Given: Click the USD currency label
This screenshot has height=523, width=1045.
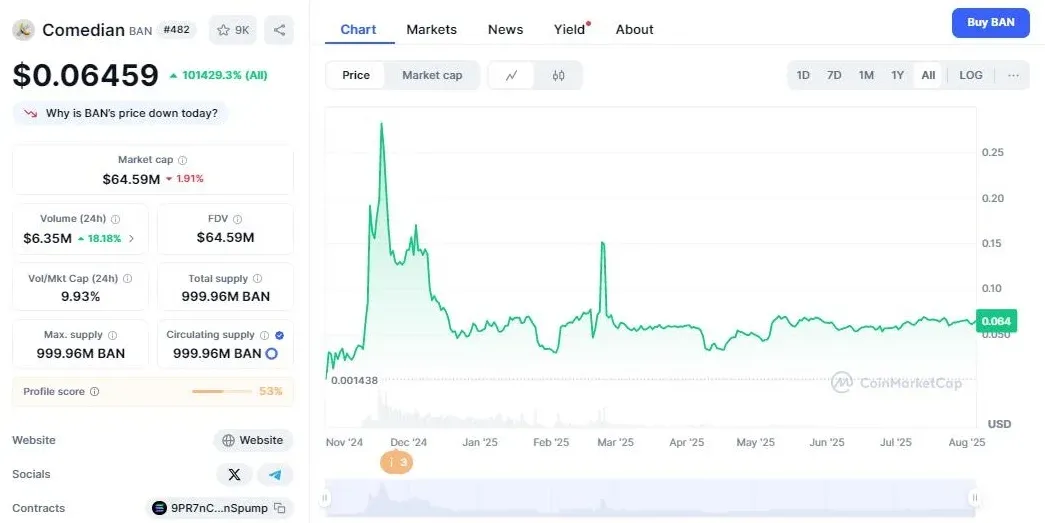Looking at the screenshot, I should [999, 424].
